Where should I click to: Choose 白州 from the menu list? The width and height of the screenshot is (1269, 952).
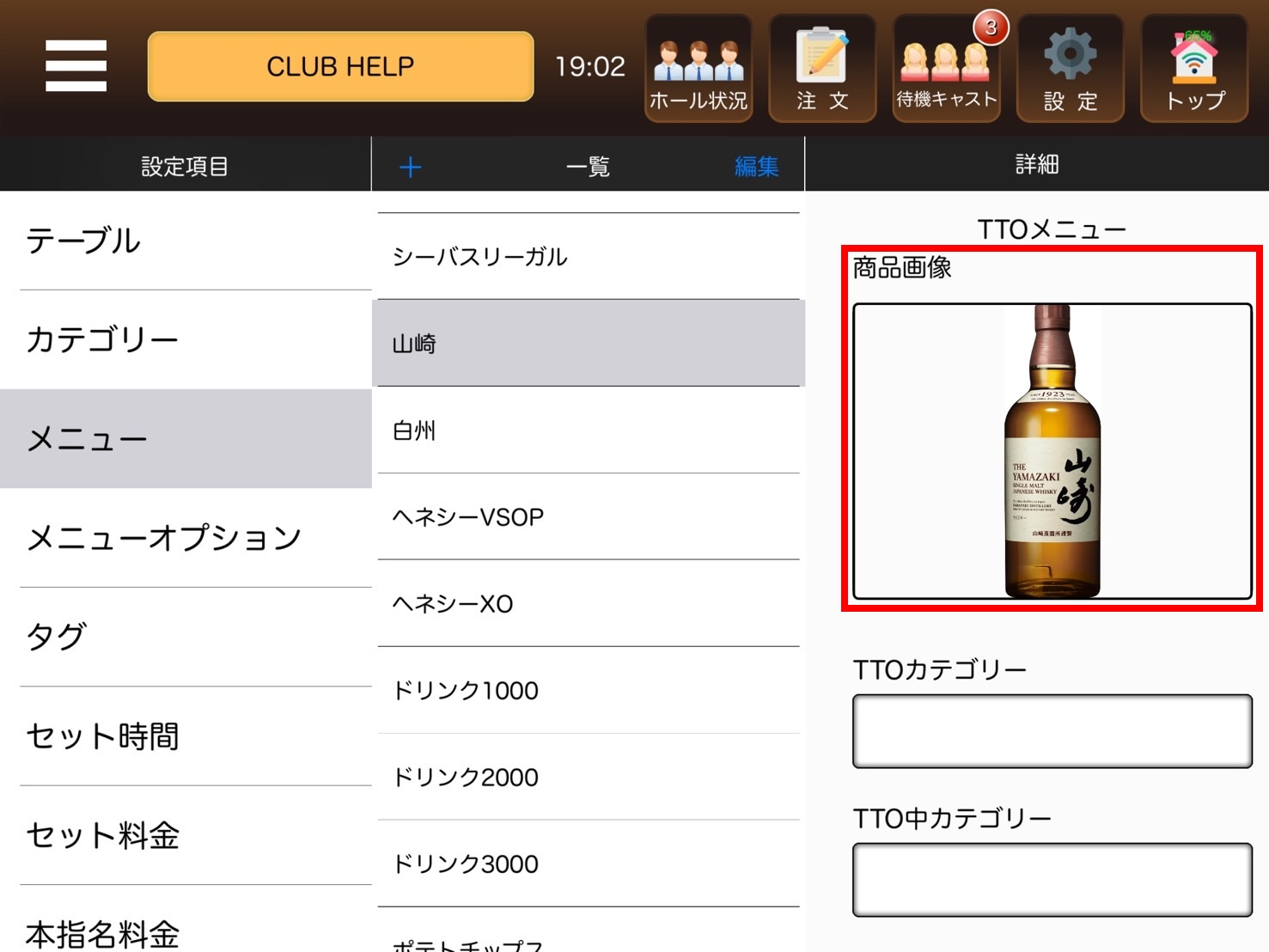click(589, 430)
